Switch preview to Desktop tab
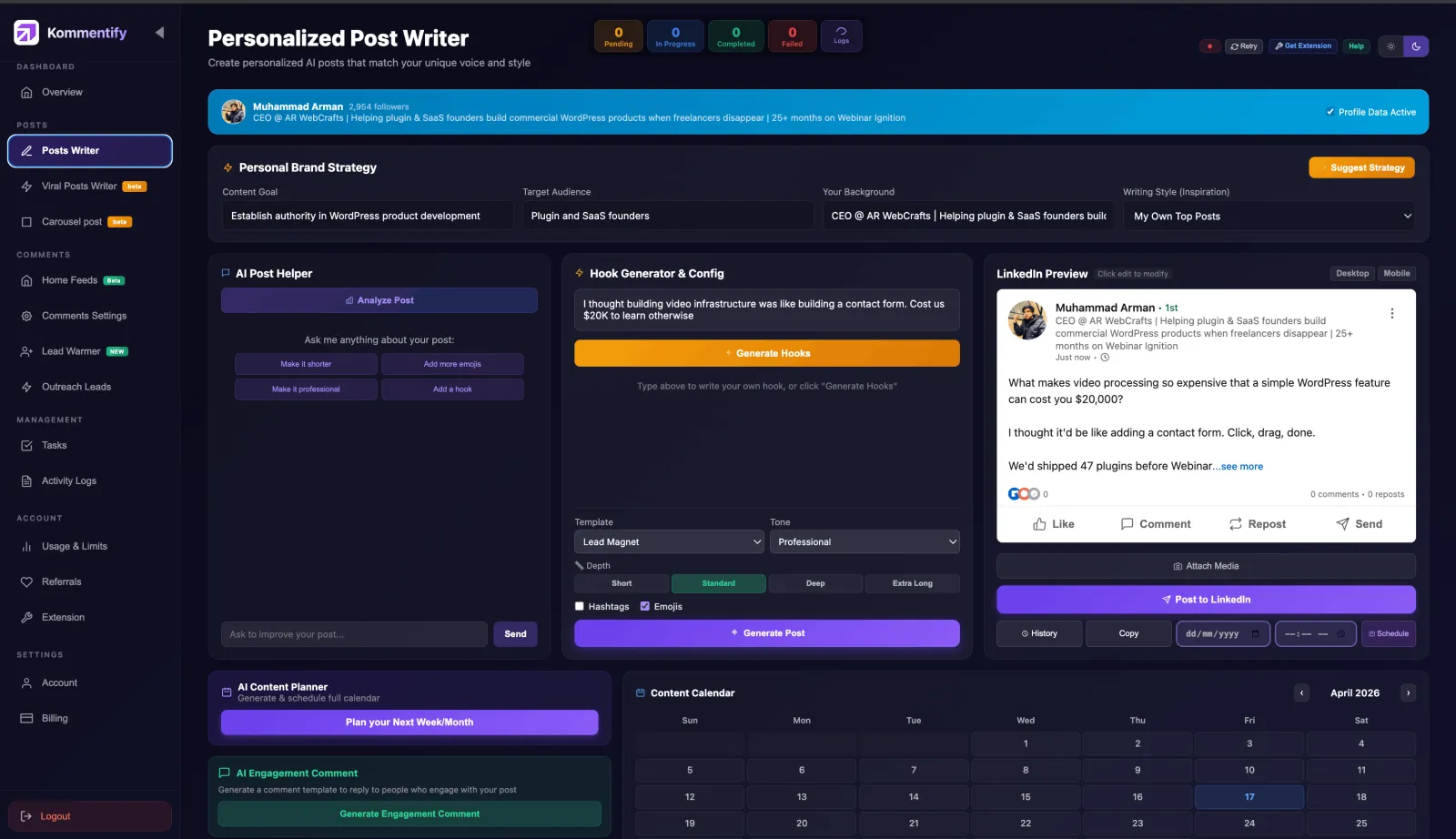The image size is (1456, 839). [x=1352, y=274]
